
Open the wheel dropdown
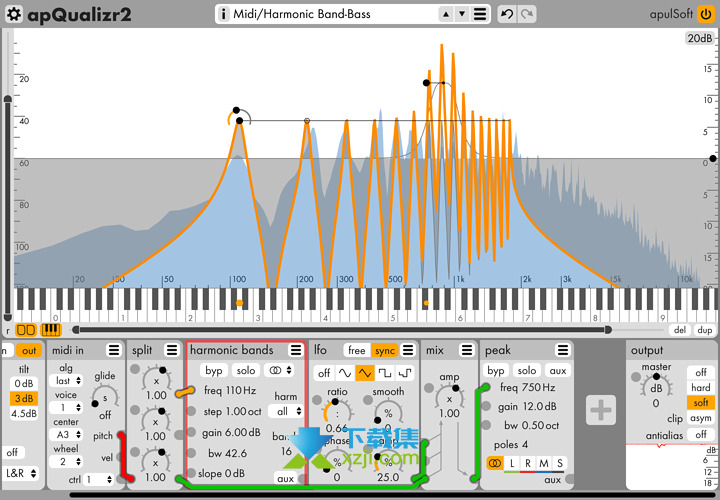click(67, 461)
